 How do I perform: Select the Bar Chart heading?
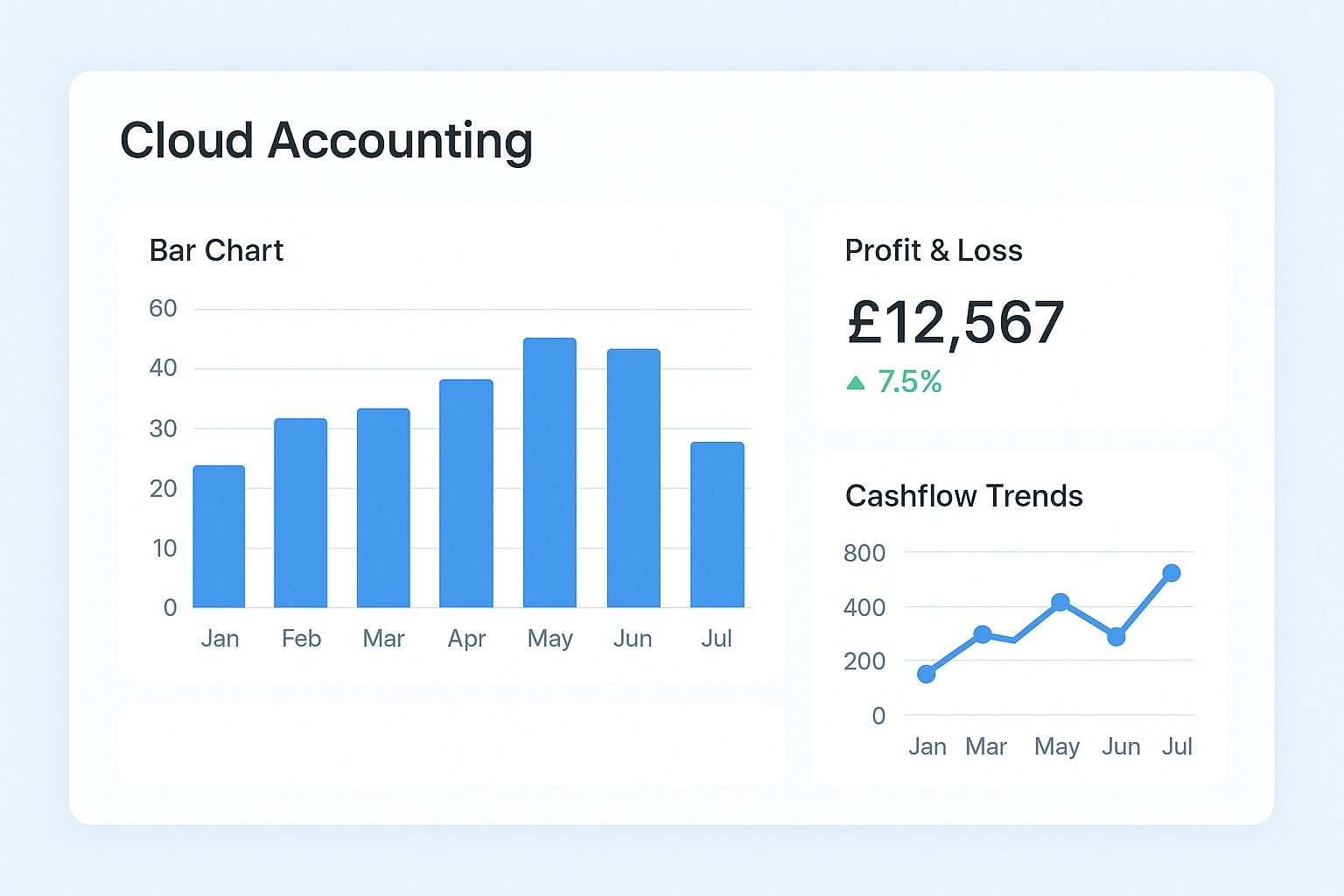tap(216, 251)
